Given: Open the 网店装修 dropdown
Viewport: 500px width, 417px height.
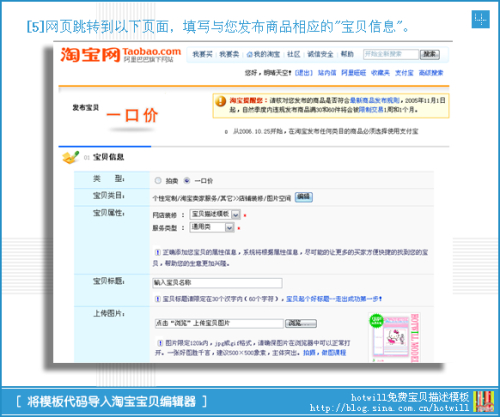Looking at the screenshot, I should pos(215,214).
